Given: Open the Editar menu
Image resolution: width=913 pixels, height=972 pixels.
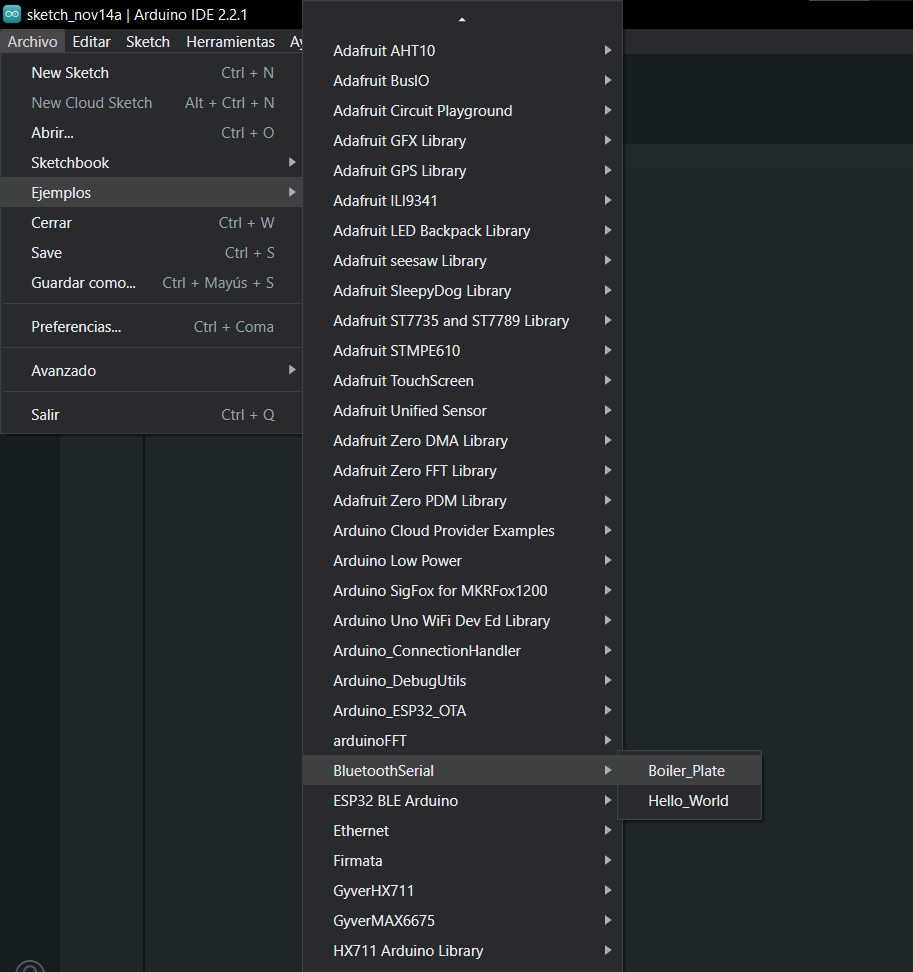Looking at the screenshot, I should point(91,42).
